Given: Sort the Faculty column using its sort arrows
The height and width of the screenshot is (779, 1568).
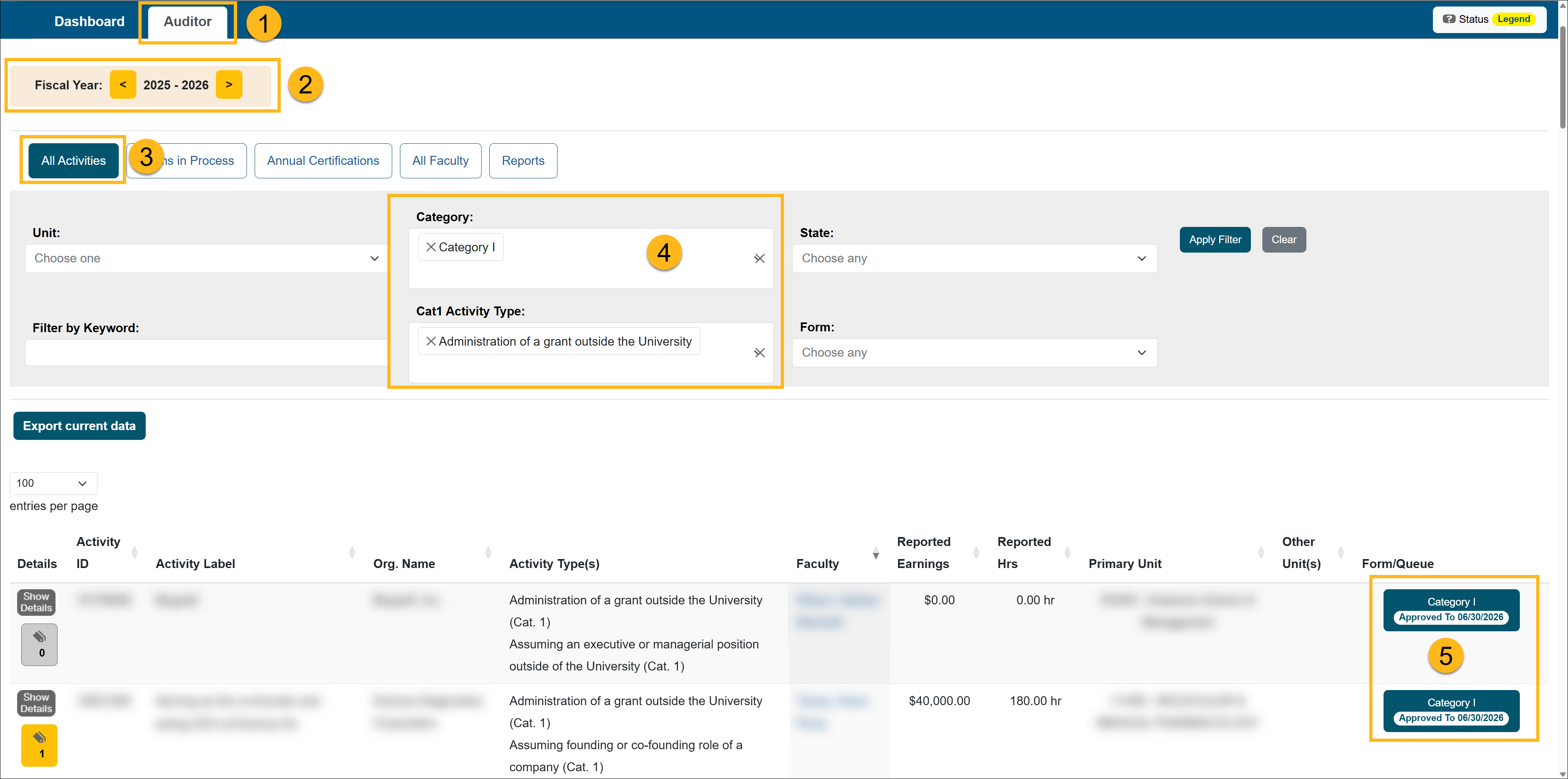Looking at the screenshot, I should tap(876, 554).
